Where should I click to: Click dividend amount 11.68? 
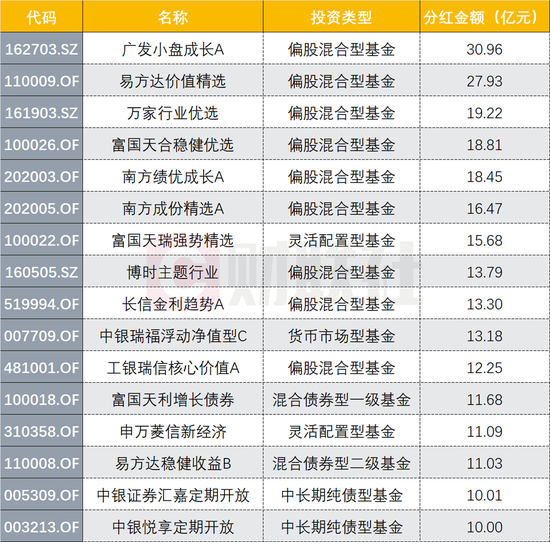pos(484,400)
